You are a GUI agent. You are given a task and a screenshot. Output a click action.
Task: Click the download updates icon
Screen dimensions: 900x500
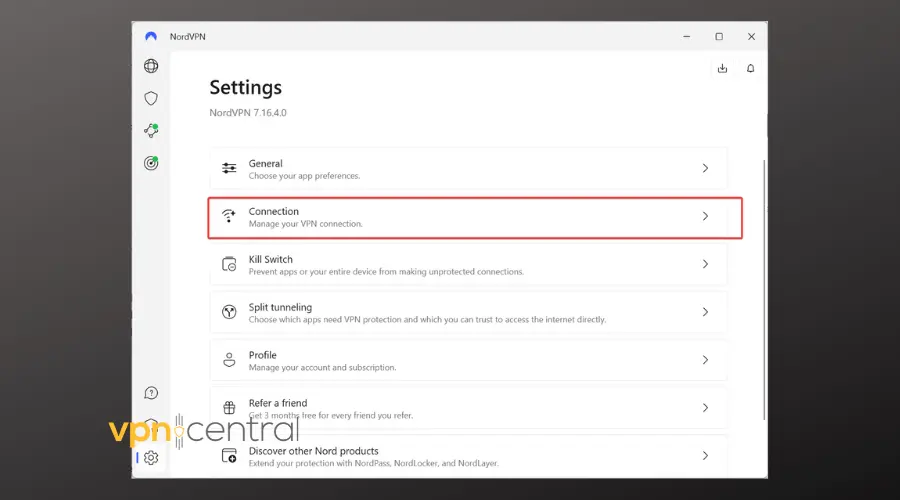coord(722,68)
